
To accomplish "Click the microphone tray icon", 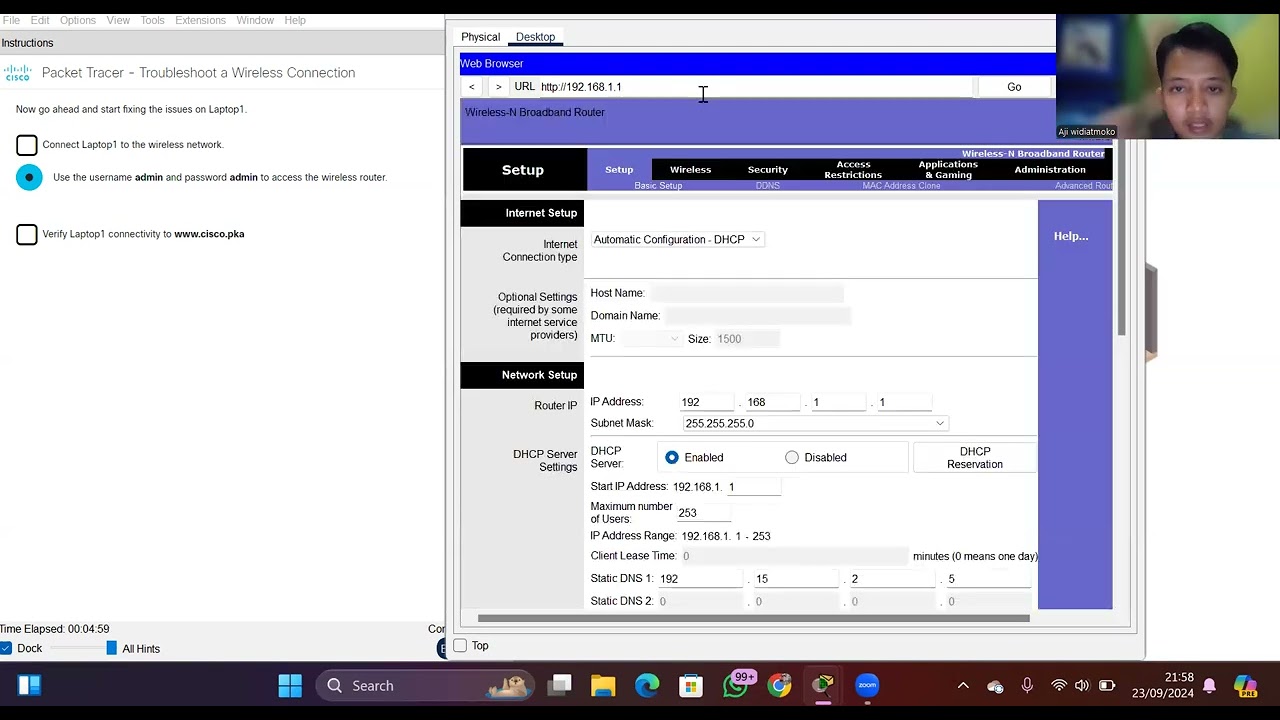I will pos(1027,686).
